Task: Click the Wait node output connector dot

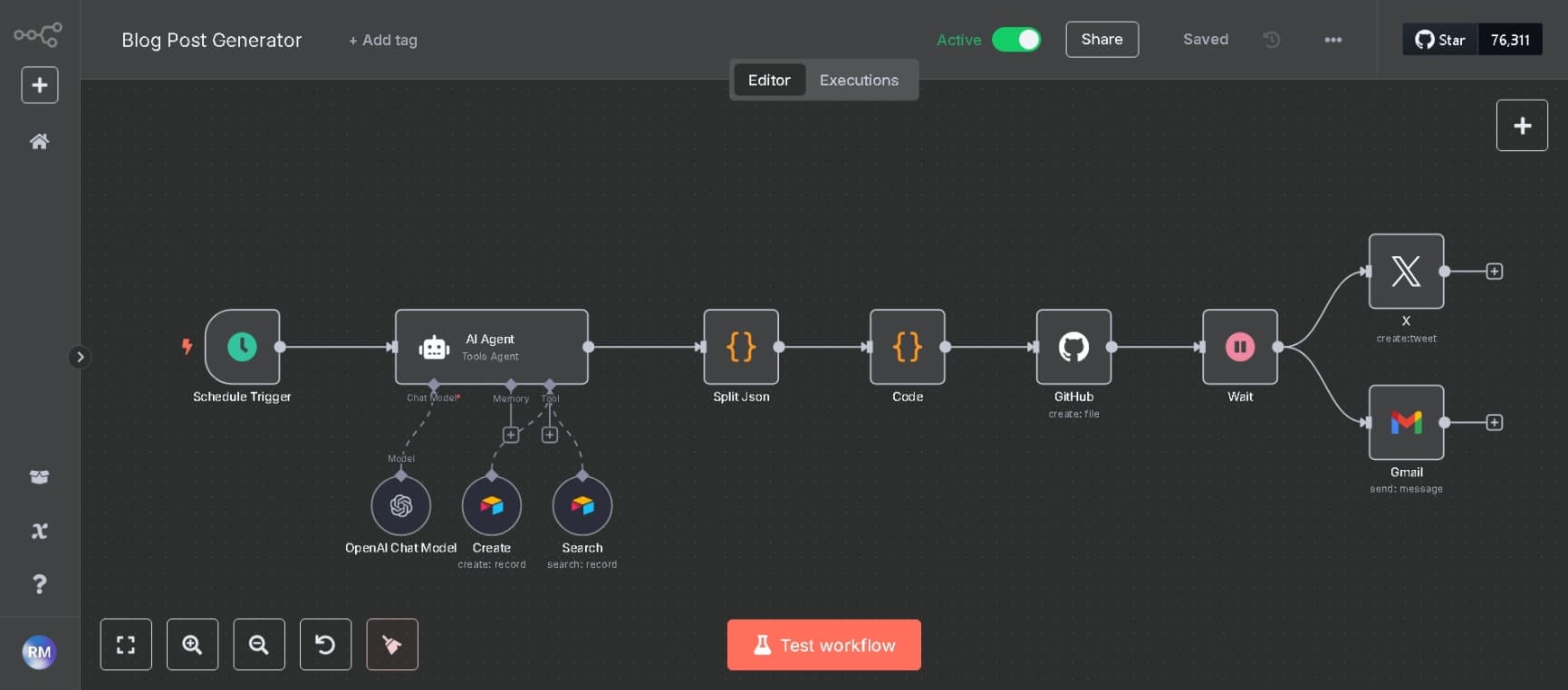Action: point(1278,347)
